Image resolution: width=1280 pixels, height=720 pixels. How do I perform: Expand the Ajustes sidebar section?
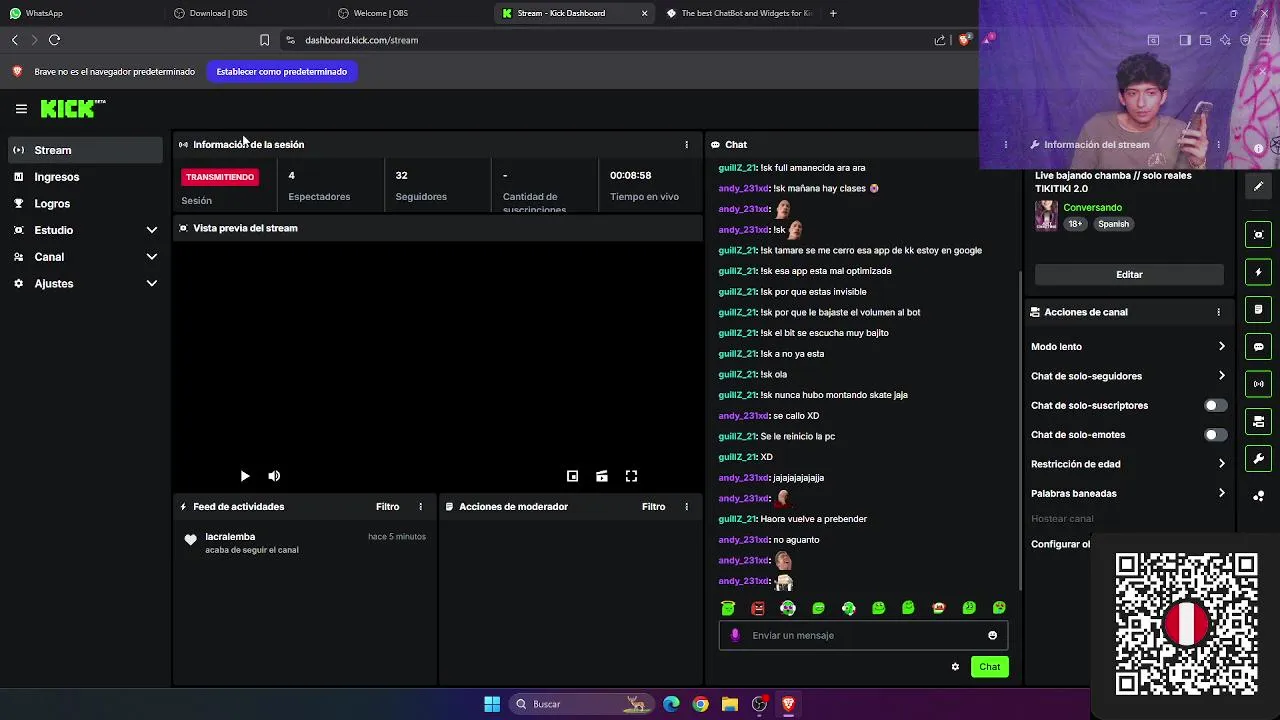(x=85, y=284)
